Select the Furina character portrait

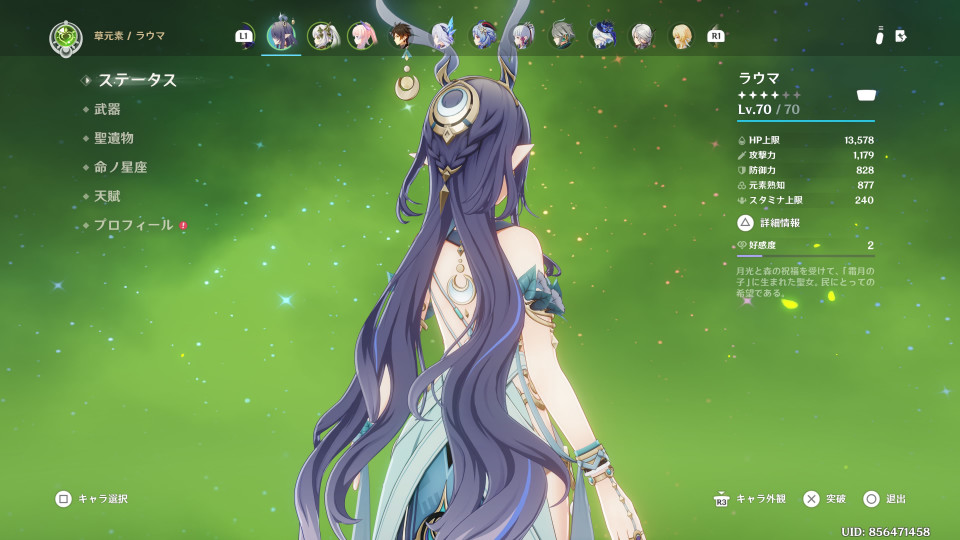click(x=603, y=36)
